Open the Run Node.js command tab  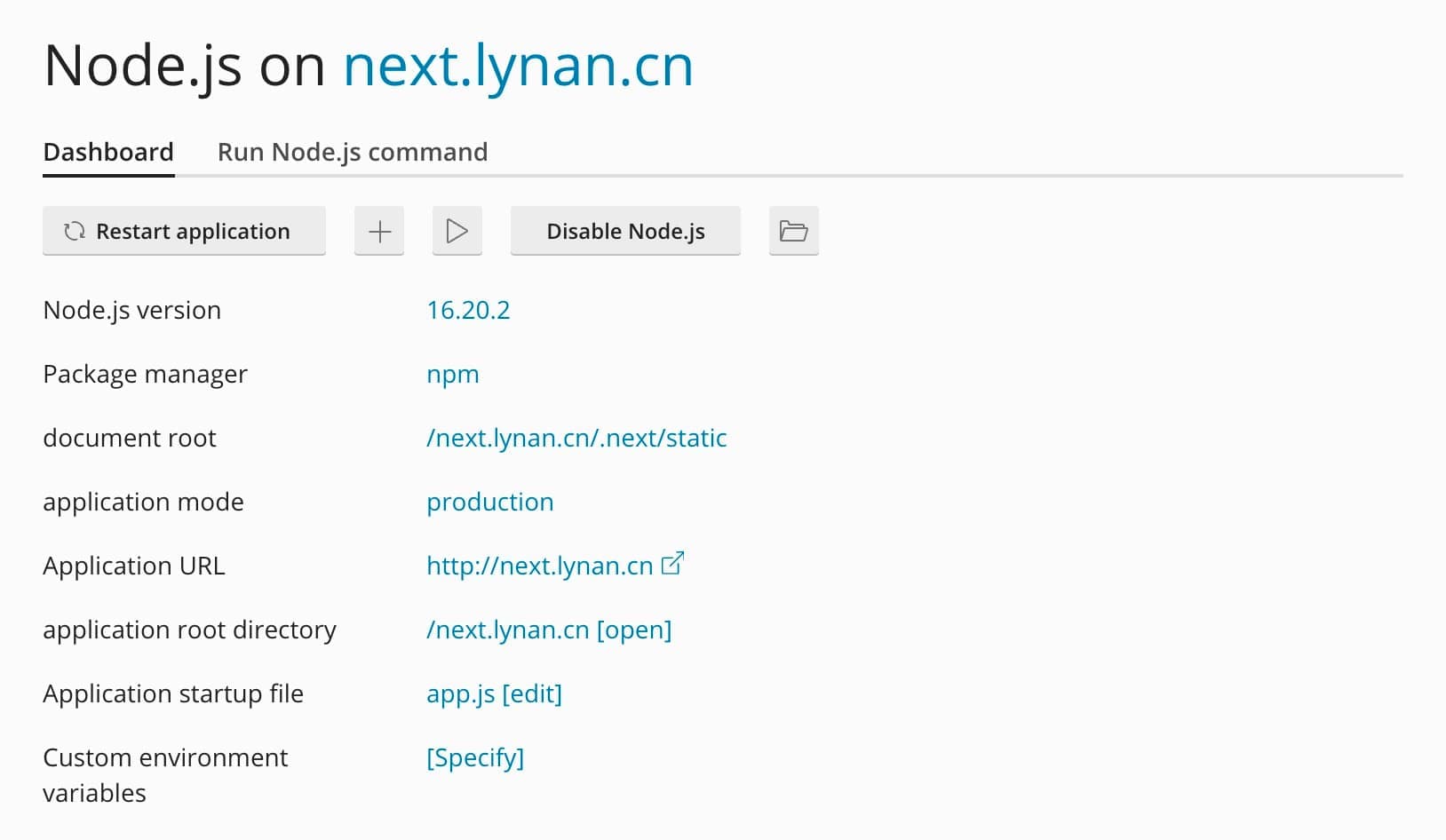pyautogui.click(x=353, y=152)
